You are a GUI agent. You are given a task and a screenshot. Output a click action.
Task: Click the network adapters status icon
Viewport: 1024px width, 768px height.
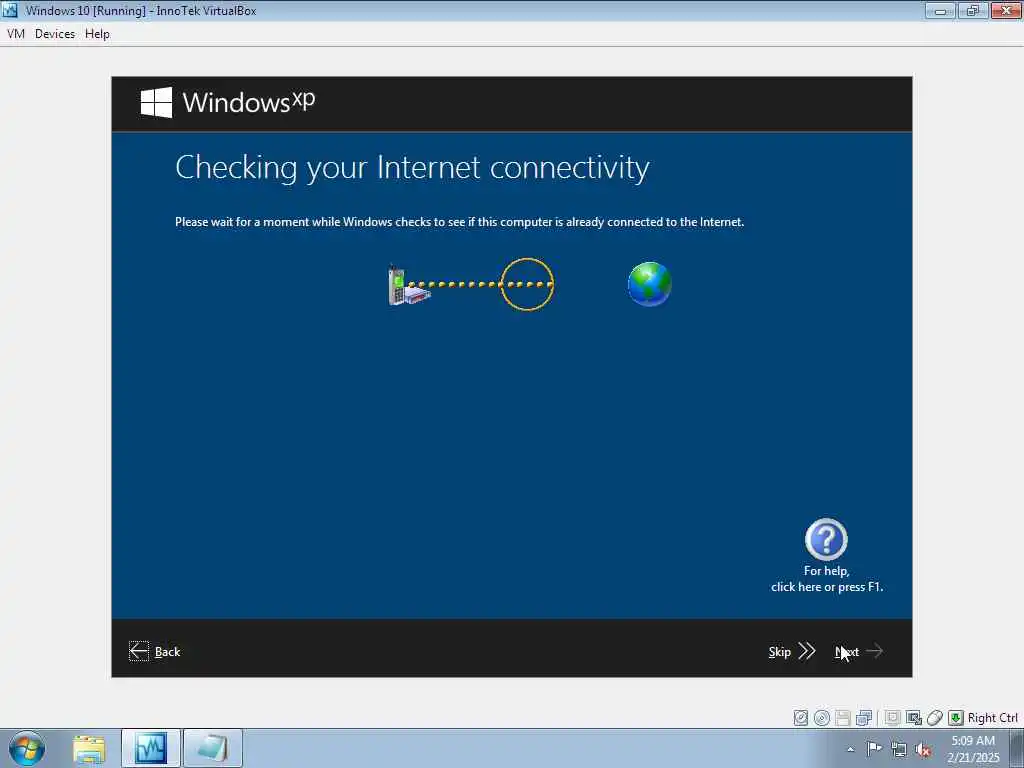pos(864,718)
